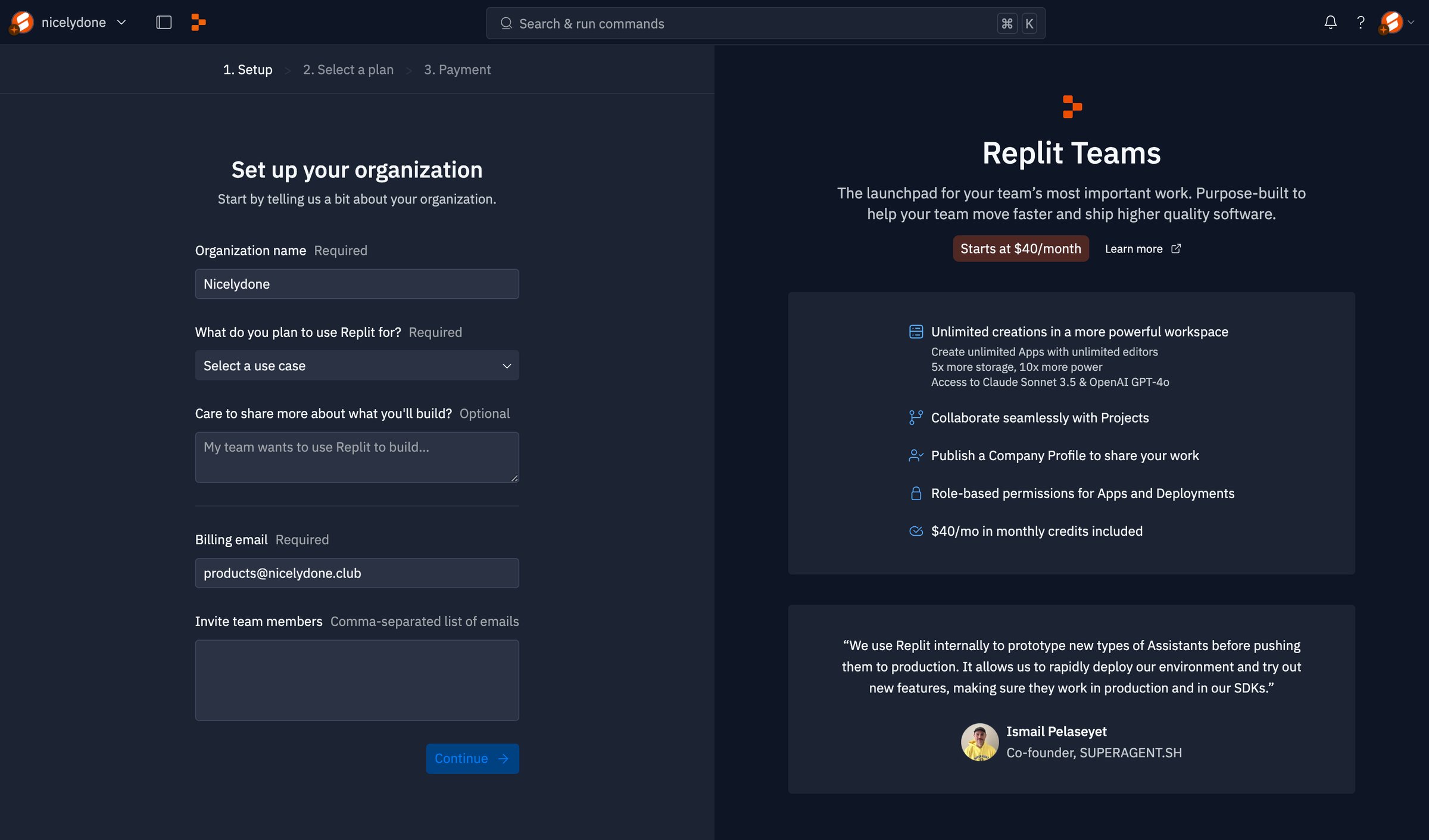Click the external link icon beside Learn more
The image size is (1429, 840).
pyautogui.click(x=1176, y=249)
